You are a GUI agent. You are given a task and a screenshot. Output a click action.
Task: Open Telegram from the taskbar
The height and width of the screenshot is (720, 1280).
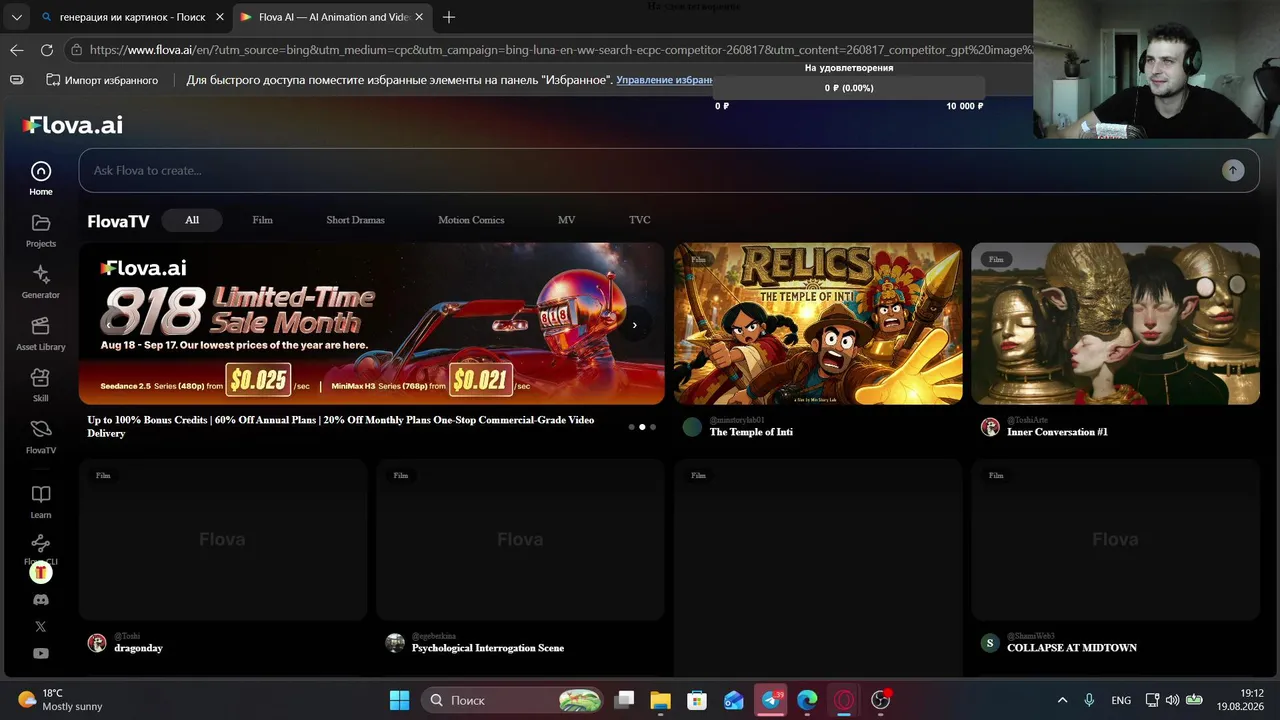771,700
